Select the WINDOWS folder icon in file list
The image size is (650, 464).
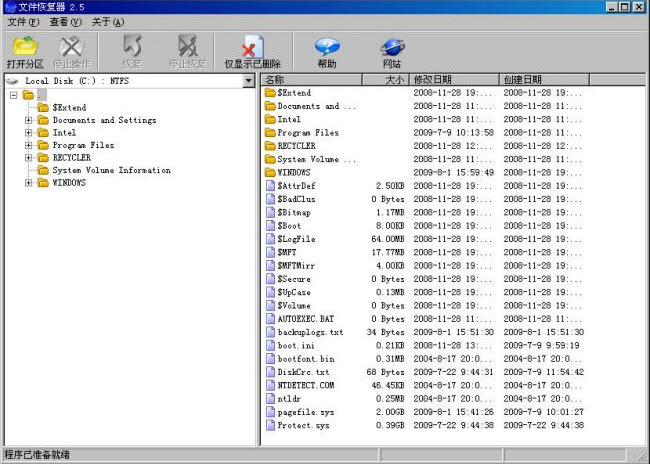pyautogui.click(x=270, y=172)
